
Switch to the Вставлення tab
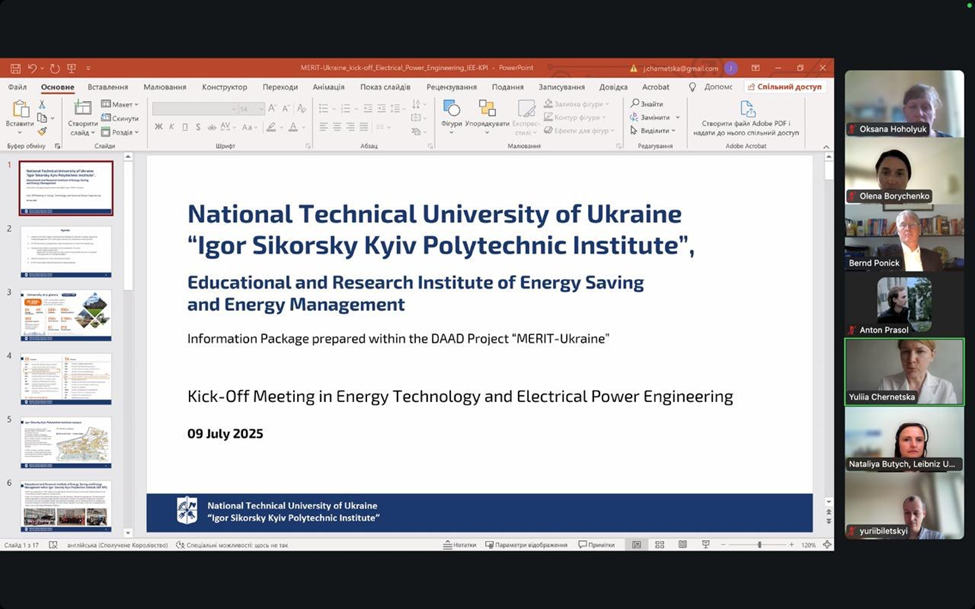[x=108, y=86]
